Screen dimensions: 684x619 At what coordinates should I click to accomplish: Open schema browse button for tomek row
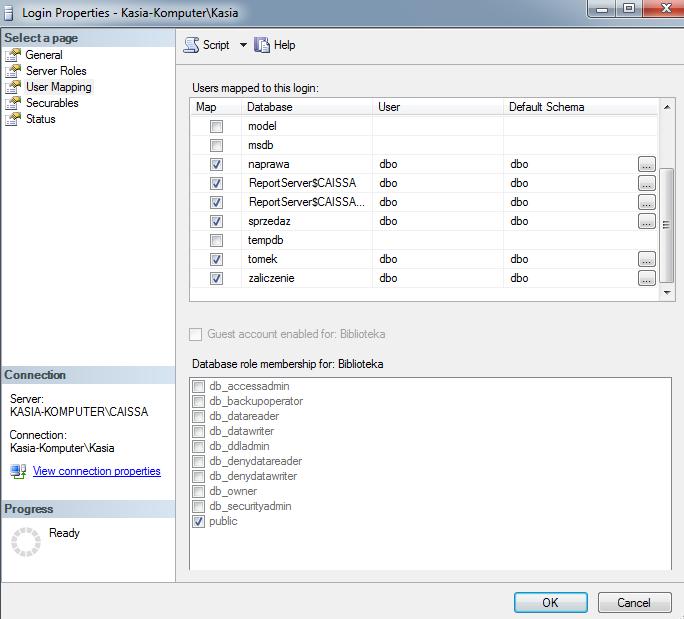646,259
